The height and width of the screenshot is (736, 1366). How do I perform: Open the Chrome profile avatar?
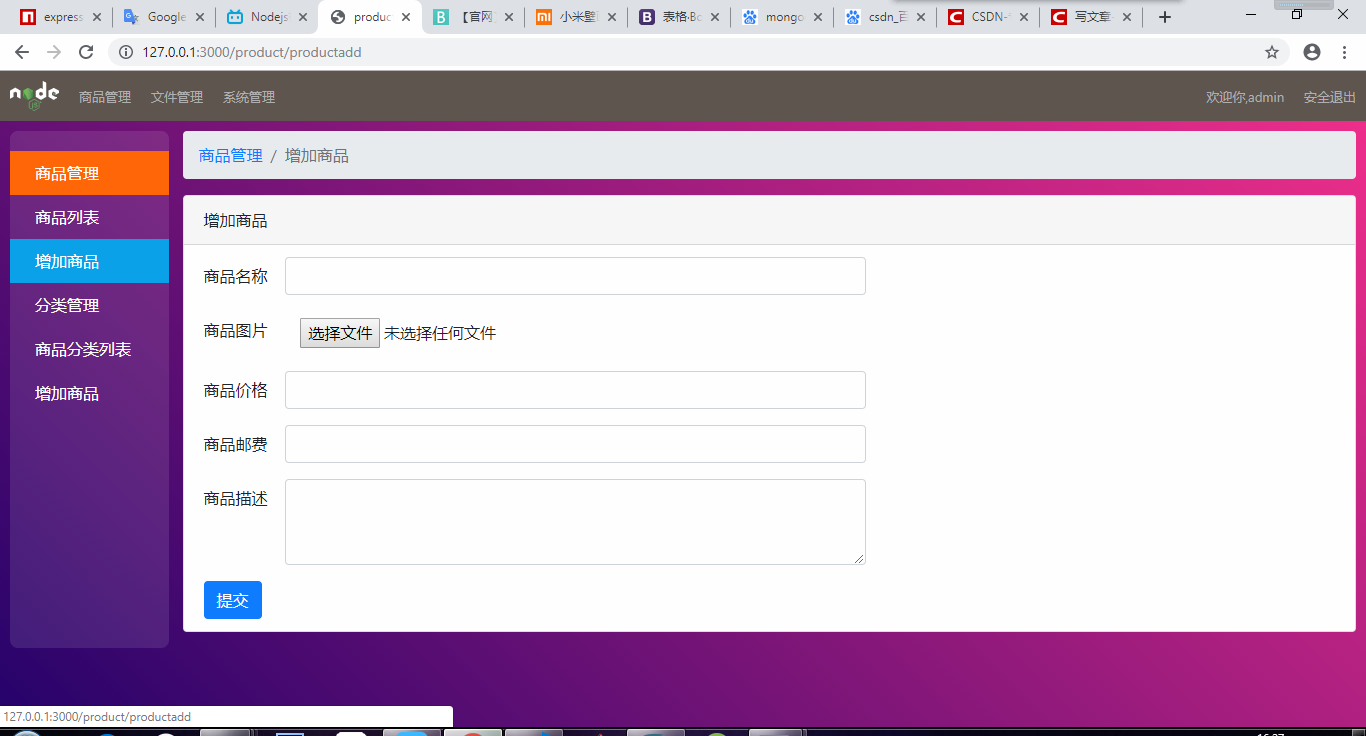1311,52
